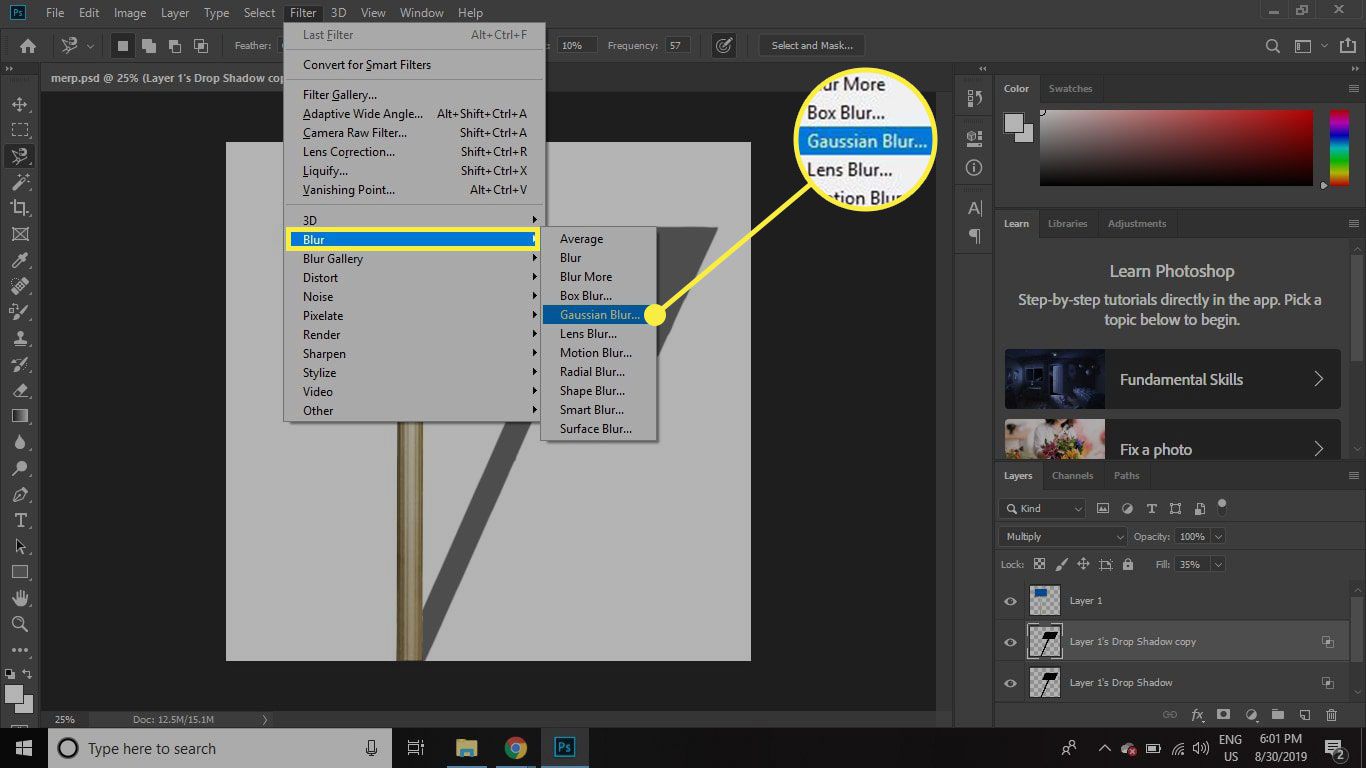Viewport: 1366px width, 768px height.
Task: Open the Libraries tab
Action: click(1067, 224)
